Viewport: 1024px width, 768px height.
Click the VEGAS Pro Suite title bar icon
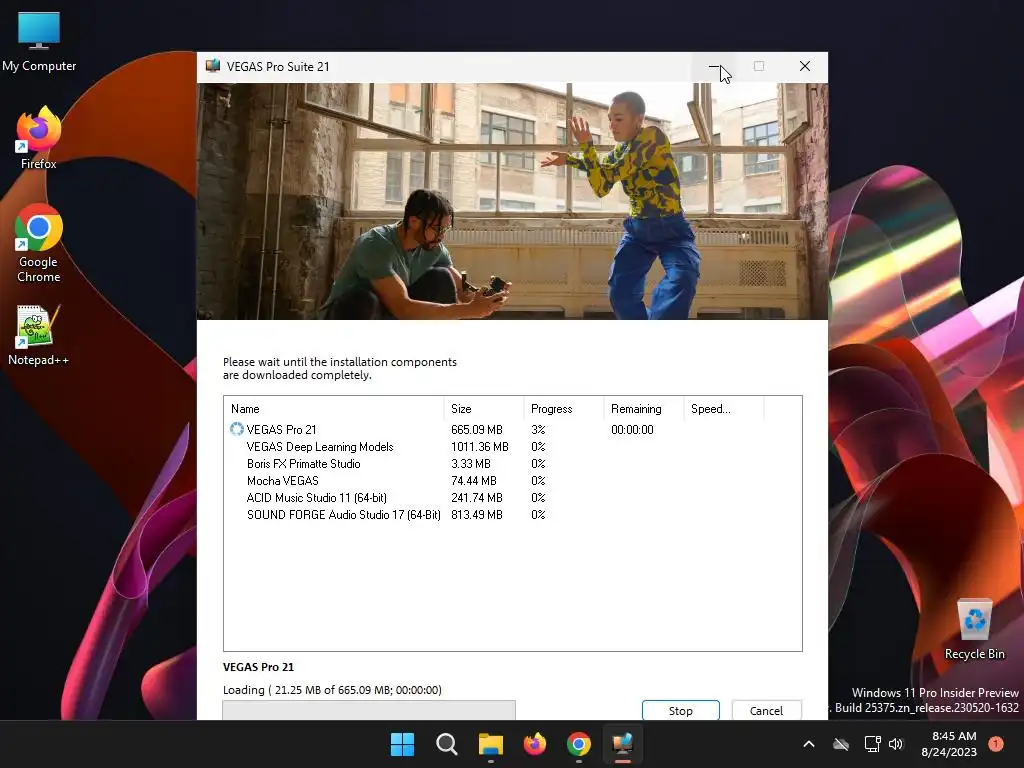213,66
